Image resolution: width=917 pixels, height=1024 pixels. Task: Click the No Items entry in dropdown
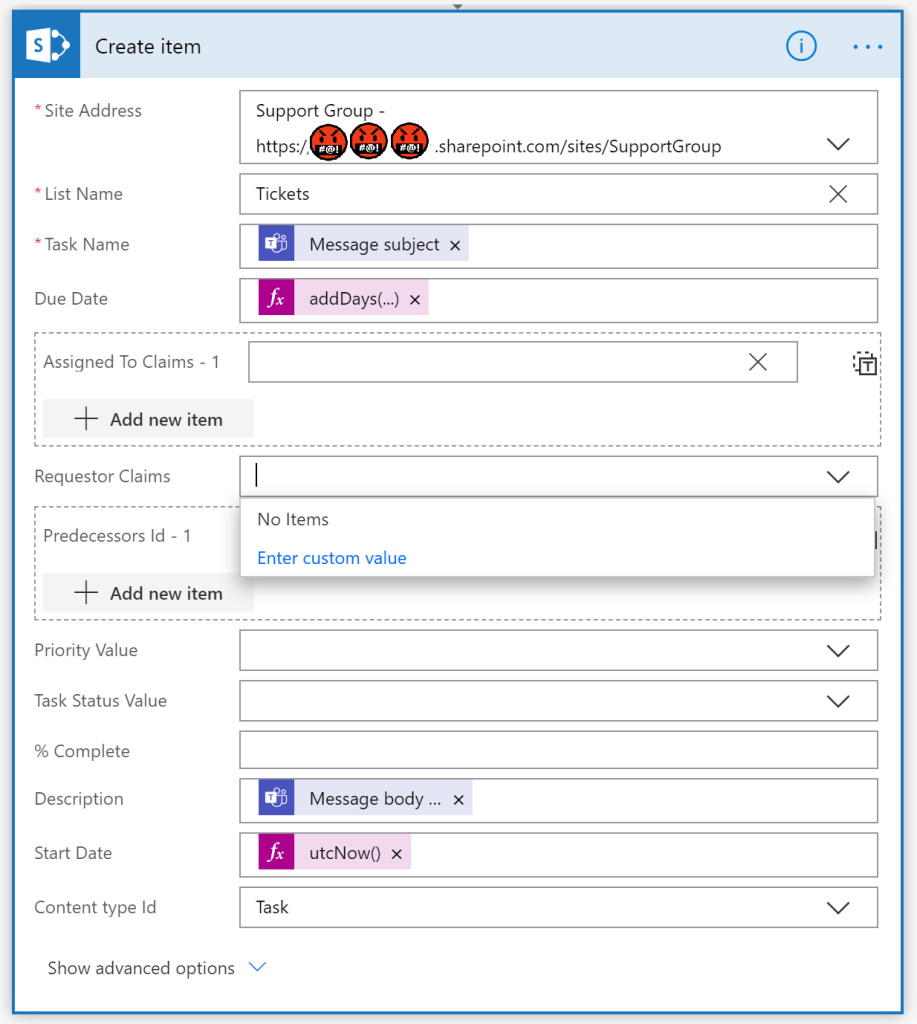pos(293,519)
